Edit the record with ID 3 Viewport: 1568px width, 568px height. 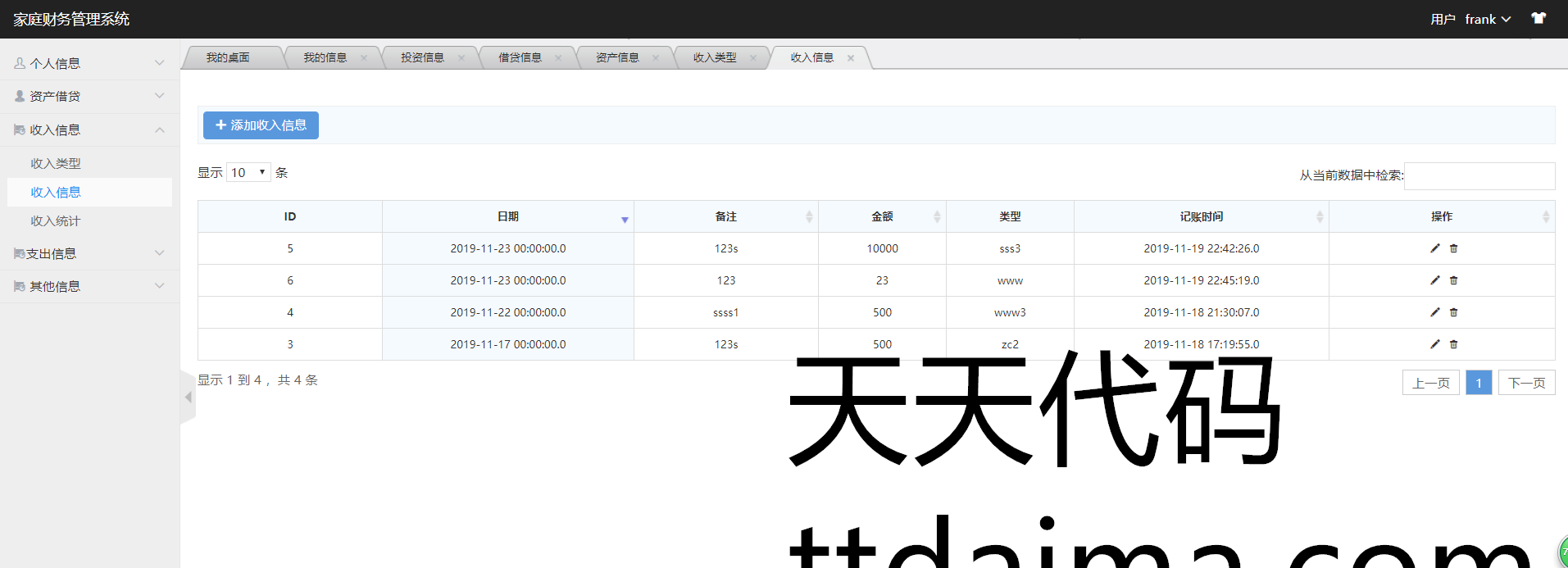(x=1434, y=344)
